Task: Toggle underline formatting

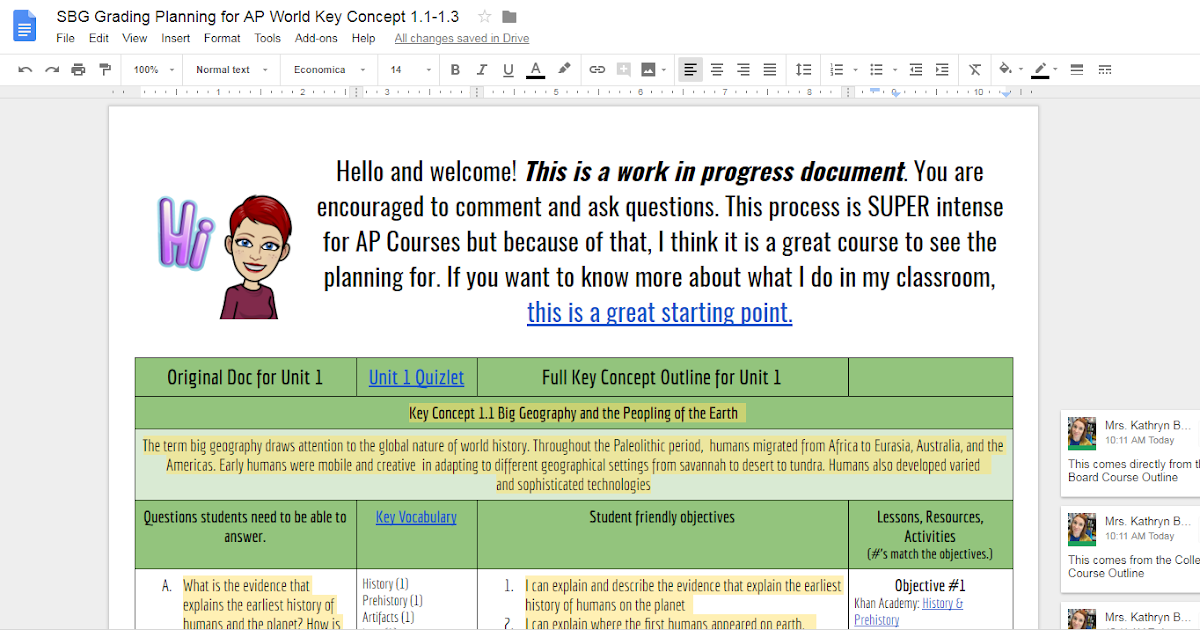Action: tap(509, 69)
